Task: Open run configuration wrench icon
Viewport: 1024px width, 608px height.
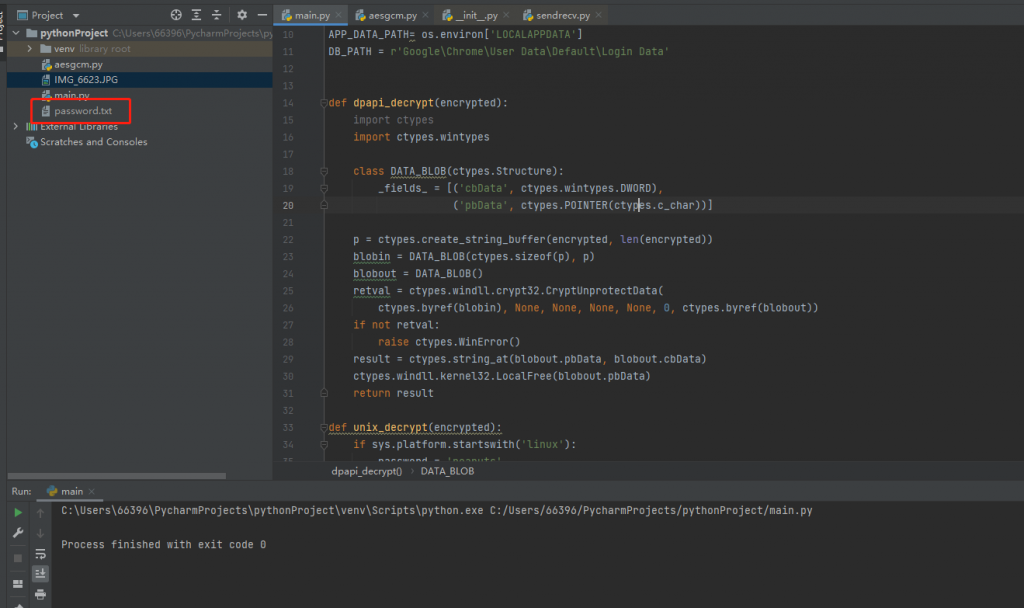Action: tap(17, 533)
